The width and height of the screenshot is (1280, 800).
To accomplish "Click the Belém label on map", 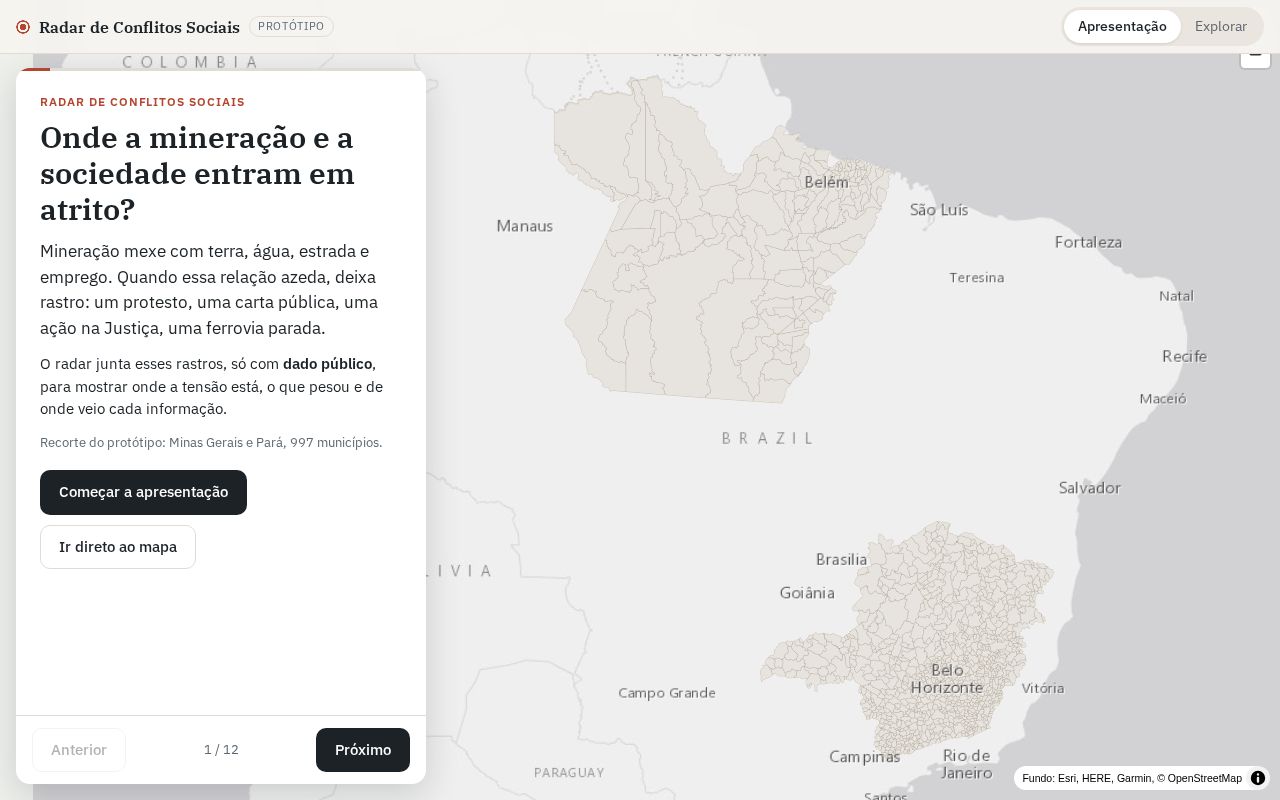I will (826, 182).
